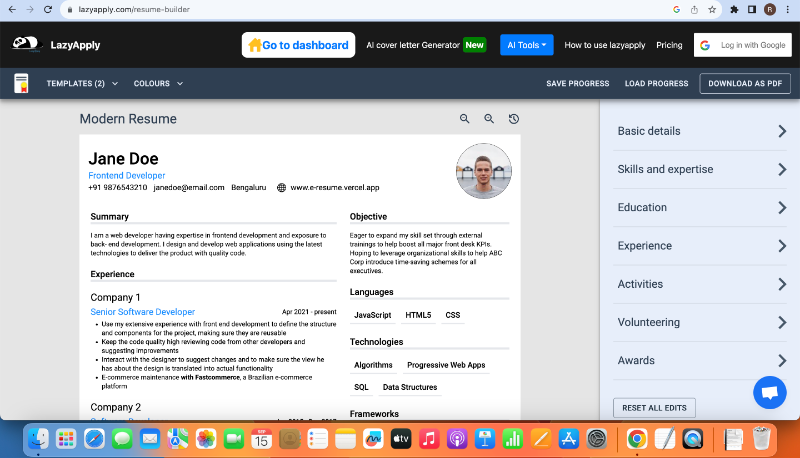
Task: Bookmark this page with the star icon
Action: click(712, 9)
